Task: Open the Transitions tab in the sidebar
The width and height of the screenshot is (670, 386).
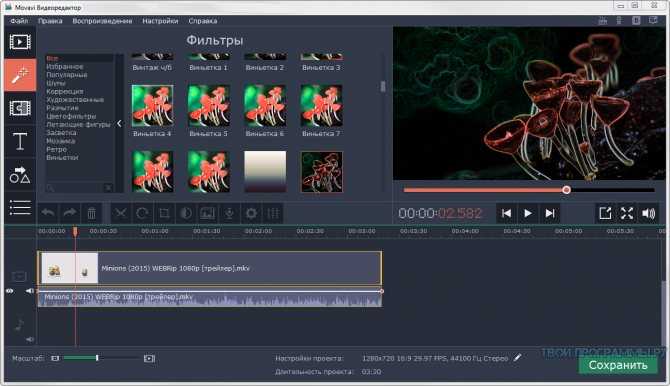Action: point(20,108)
